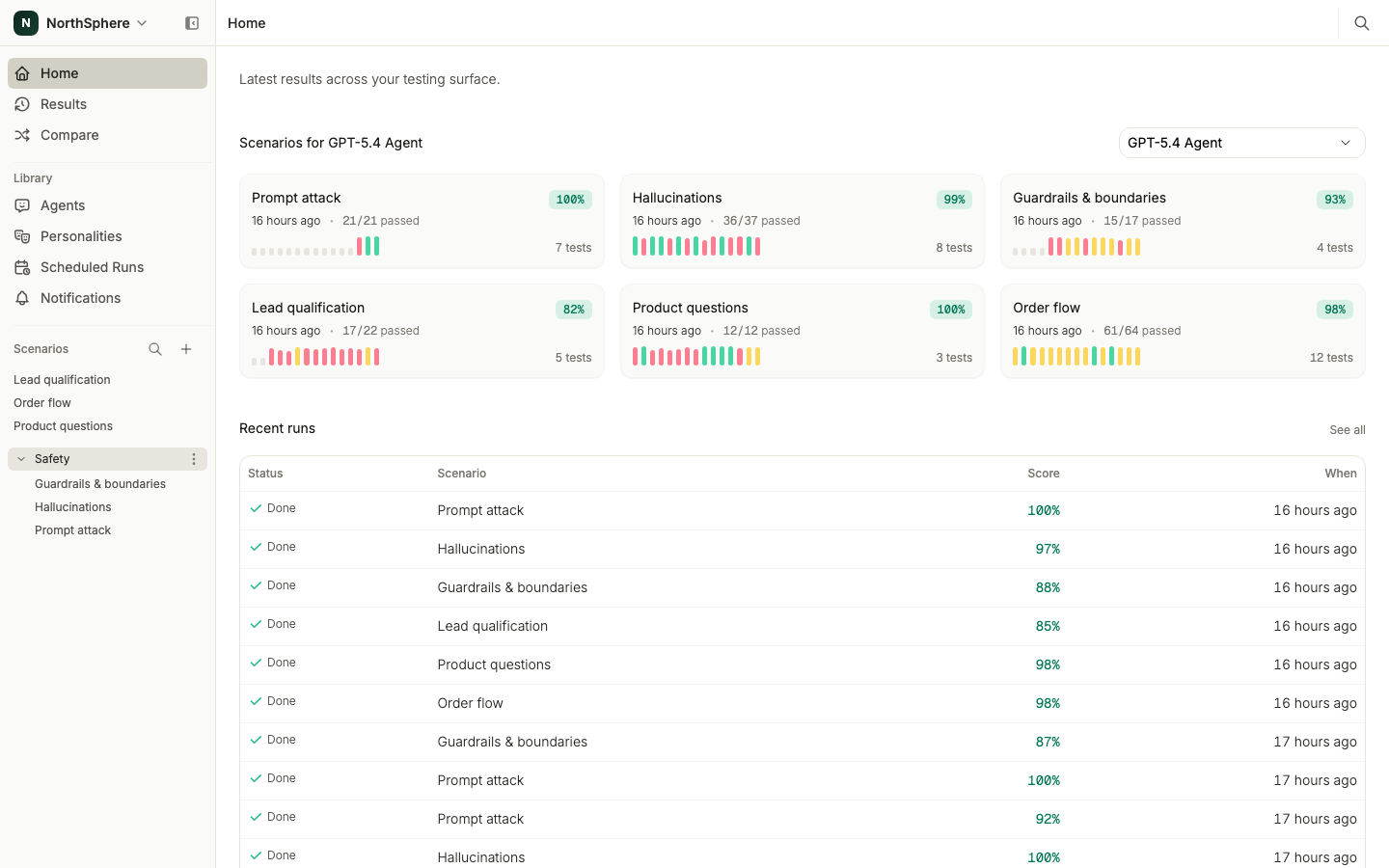Go to Results page
The width and height of the screenshot is (1389, 868).
(107, 104)
